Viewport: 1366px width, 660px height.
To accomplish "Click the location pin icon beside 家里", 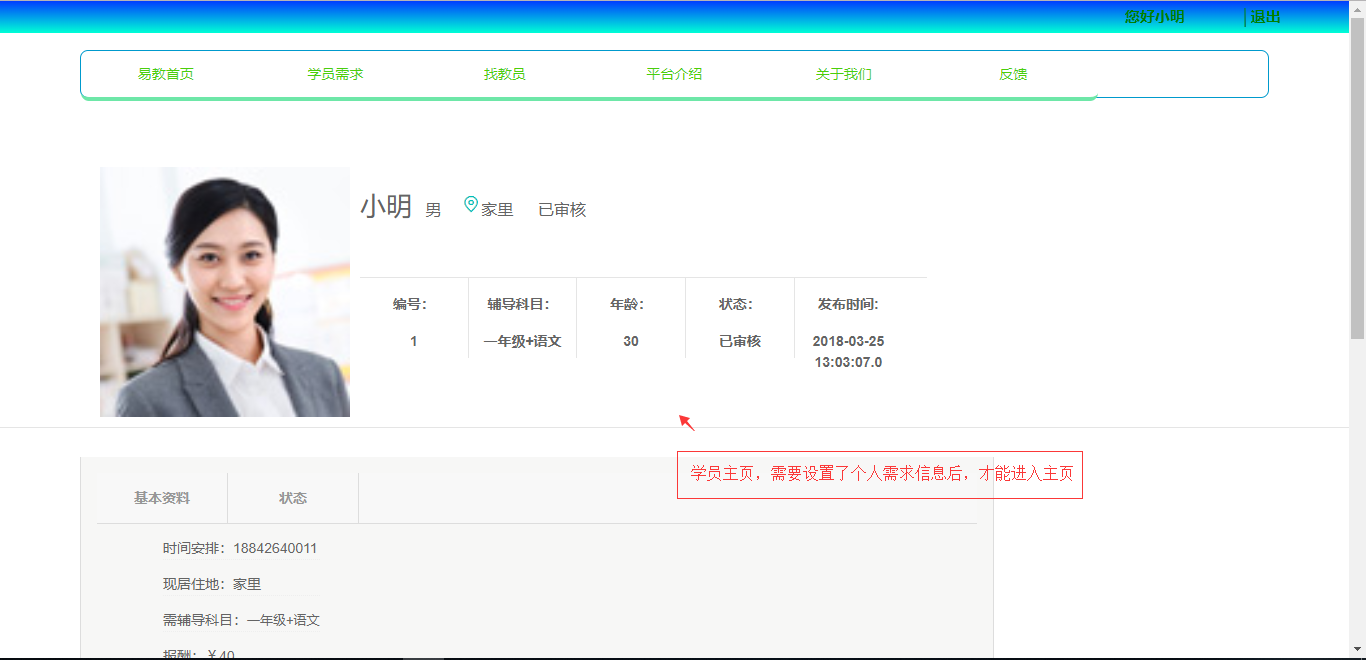I will tap(471, 205).
